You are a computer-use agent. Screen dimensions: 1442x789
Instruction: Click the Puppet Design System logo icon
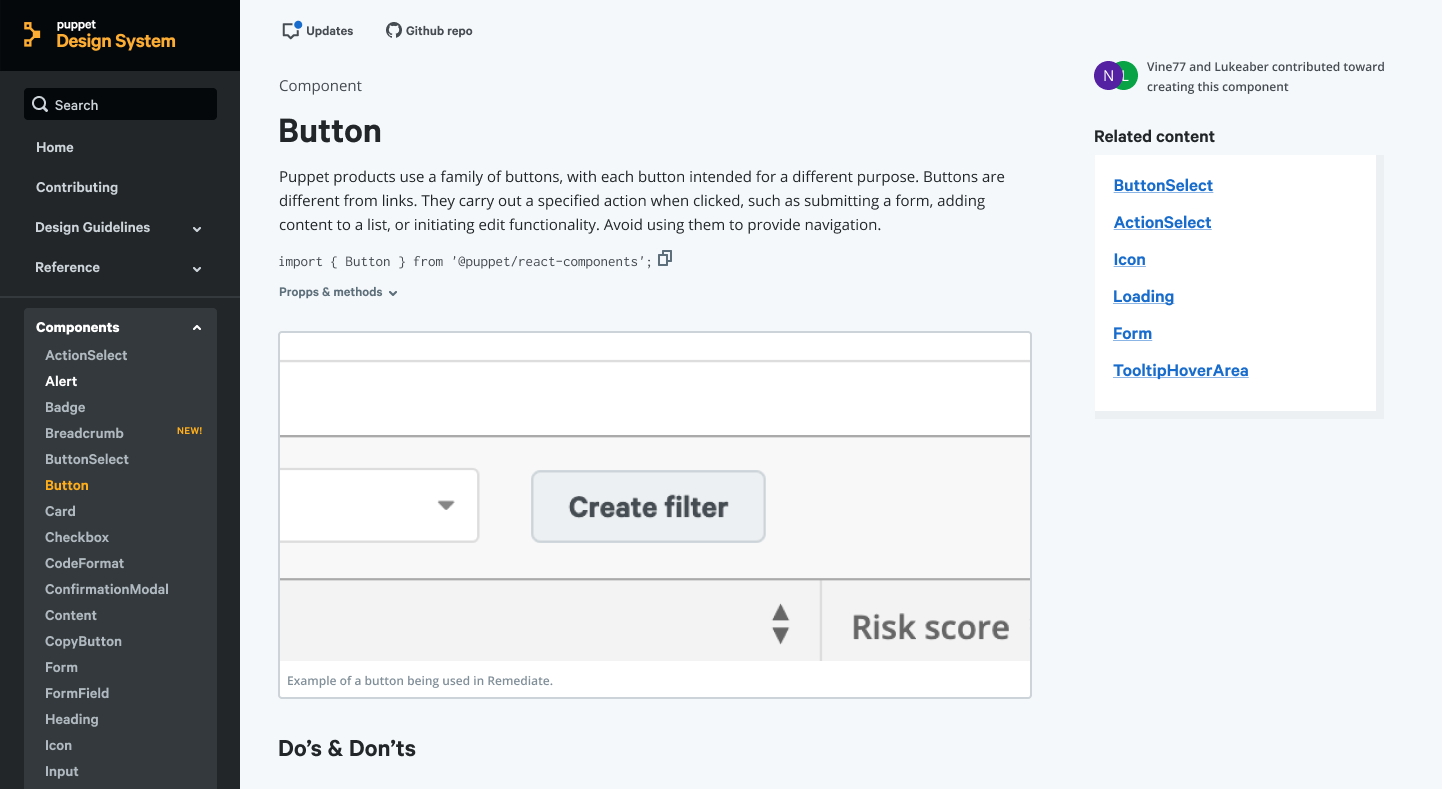(x=32, y=34)
